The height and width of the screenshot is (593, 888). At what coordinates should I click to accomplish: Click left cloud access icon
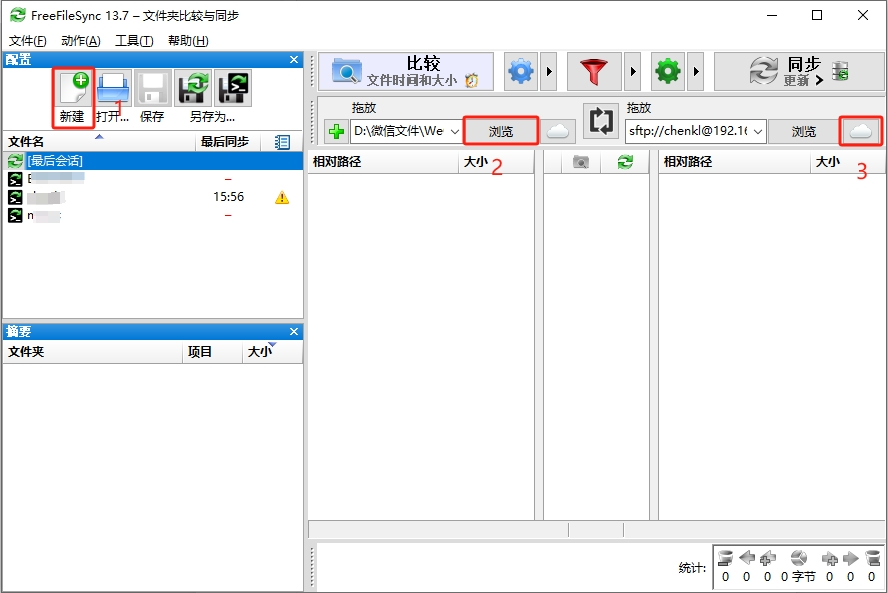(558, 131)
